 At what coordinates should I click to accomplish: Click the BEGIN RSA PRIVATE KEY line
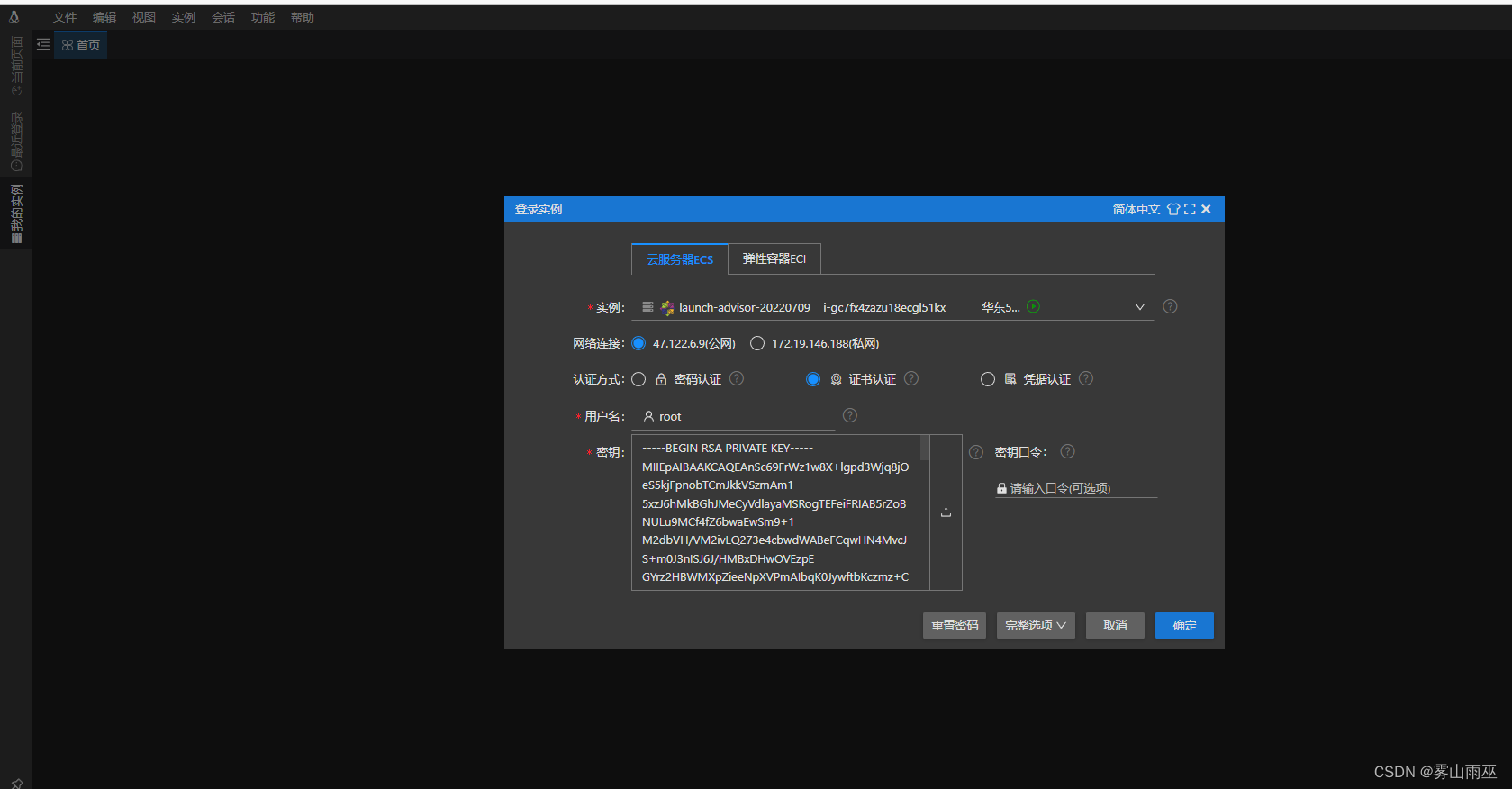click(728, 448)
